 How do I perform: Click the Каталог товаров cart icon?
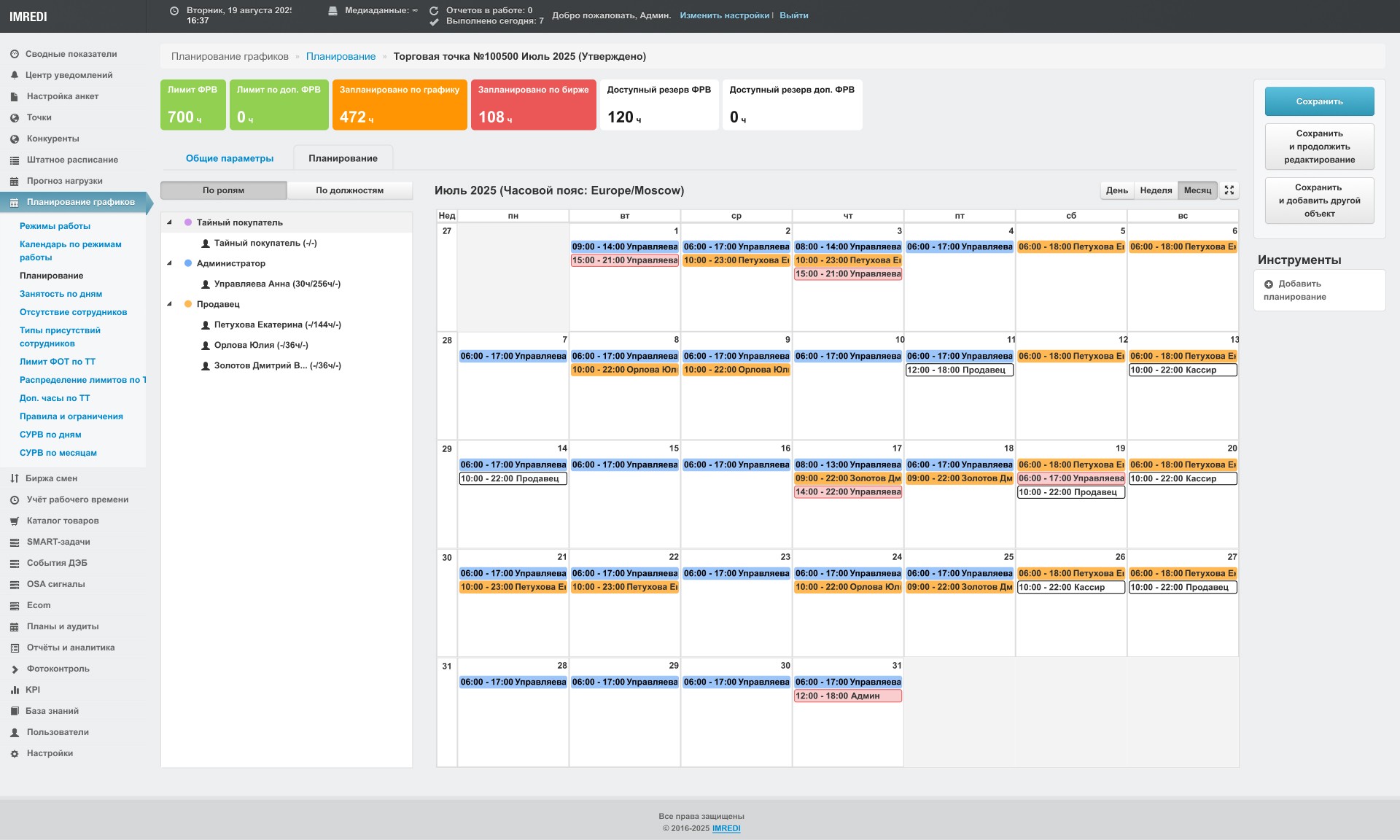15,521
